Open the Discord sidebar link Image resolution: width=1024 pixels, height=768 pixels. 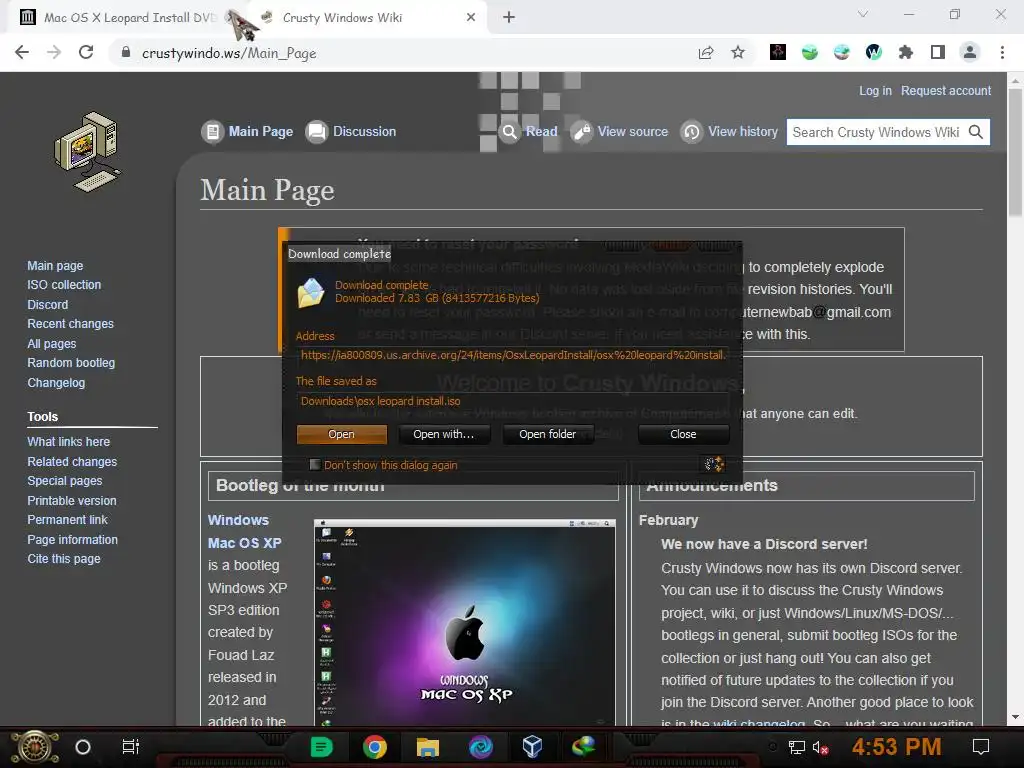click(x=48, y=304)
